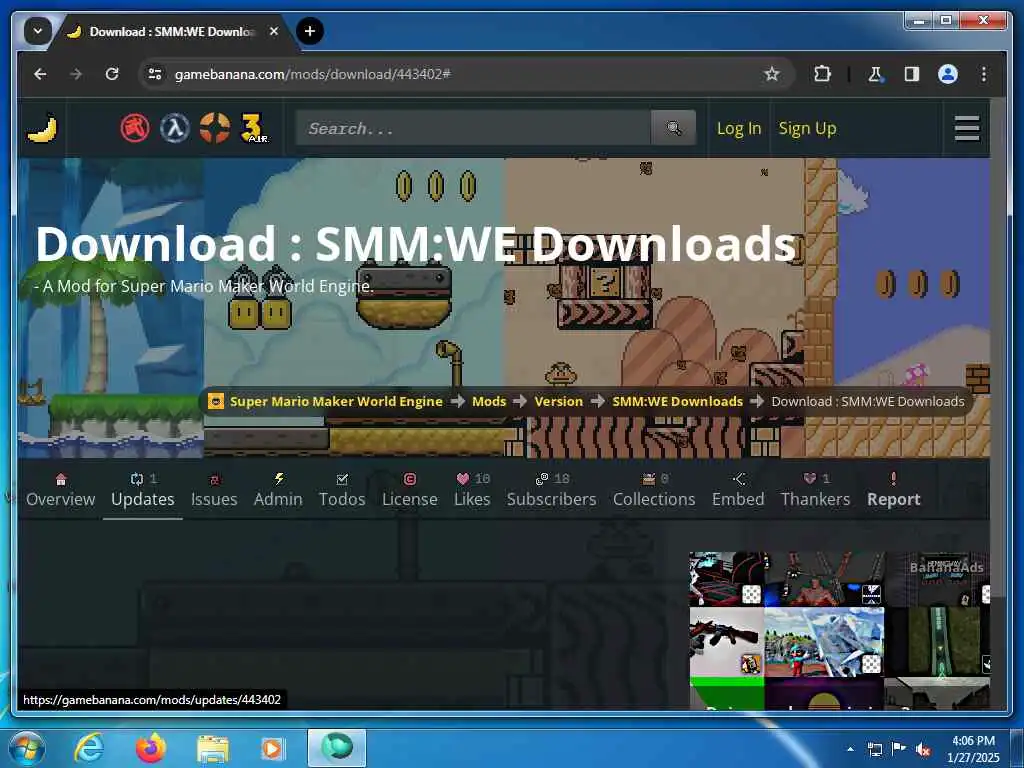Open the Issues tab
This screenshot has height=768, width=1024.
click(214, 490)
